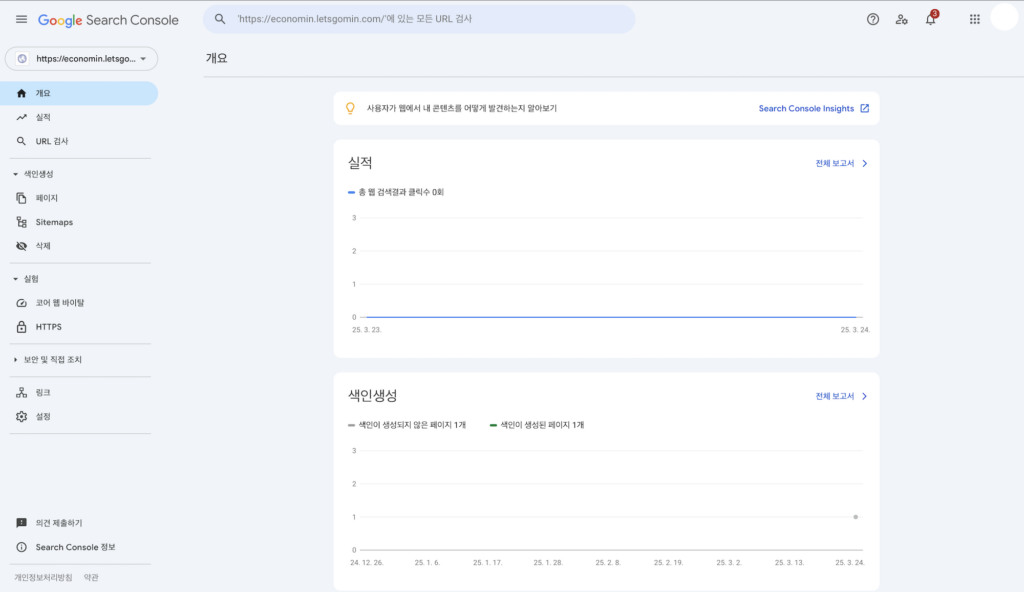Open 개인정보처리방침 link

[43, 578]
